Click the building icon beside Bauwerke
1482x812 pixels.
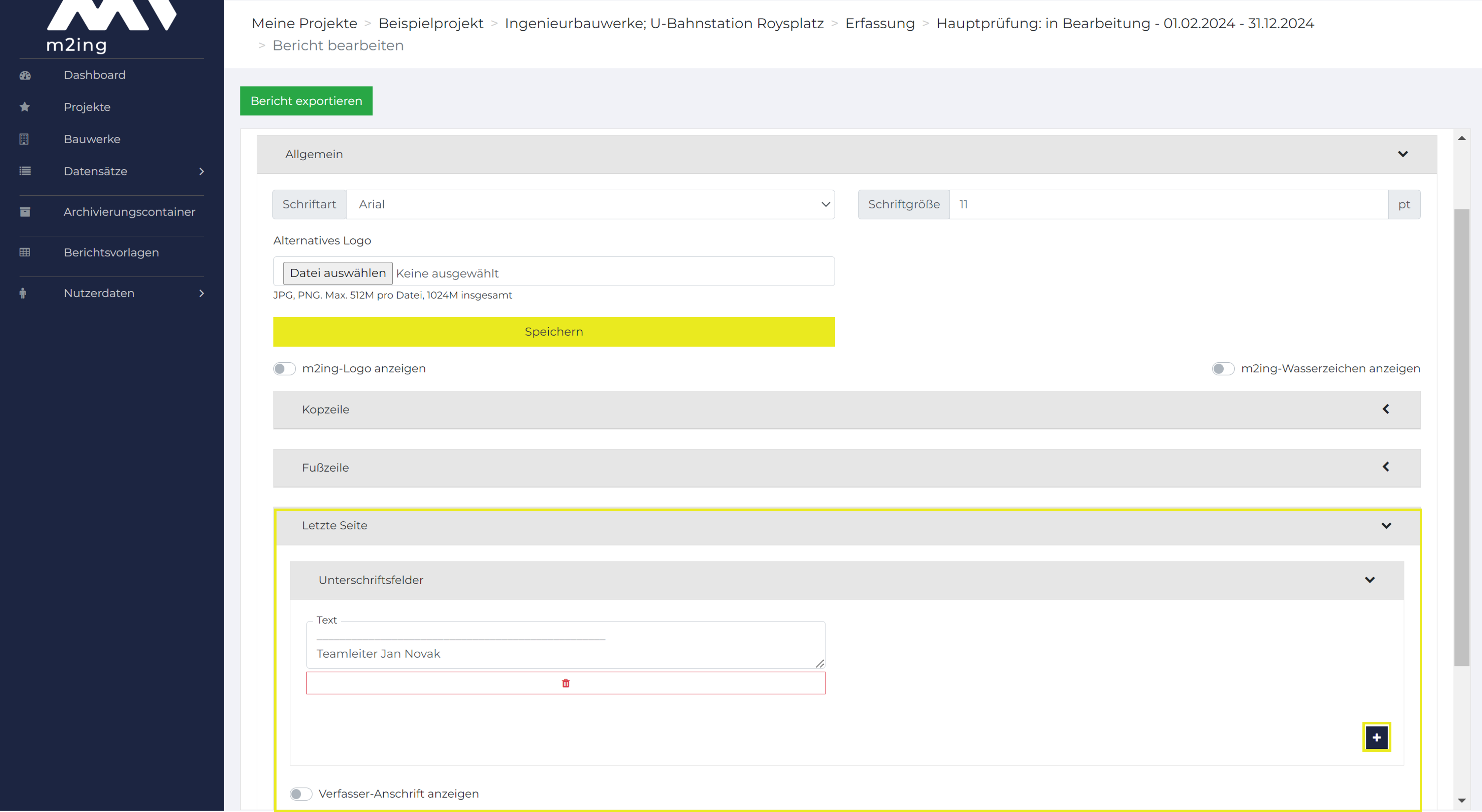24,139
